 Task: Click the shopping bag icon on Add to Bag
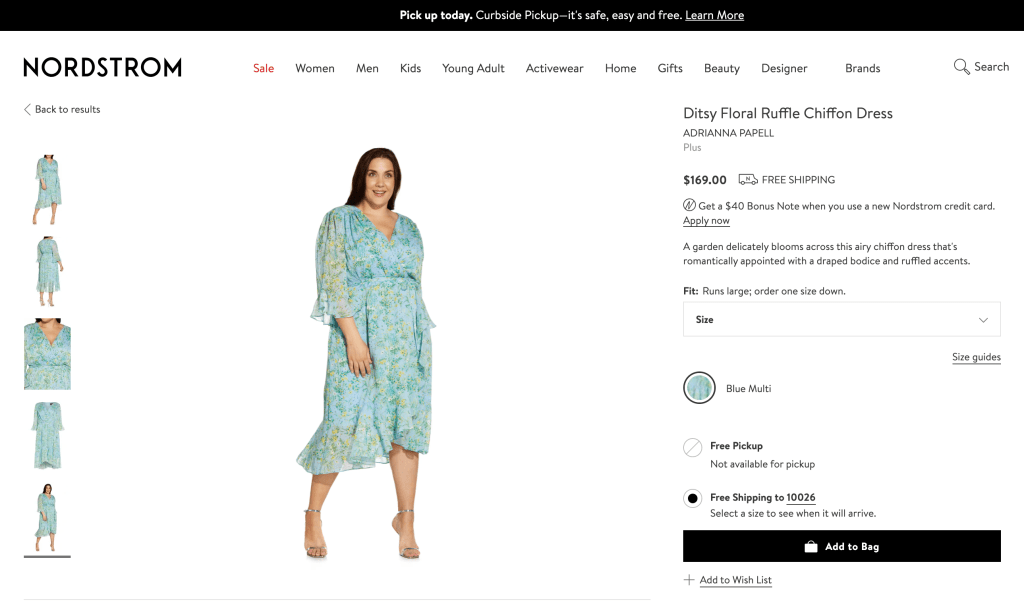811,547
